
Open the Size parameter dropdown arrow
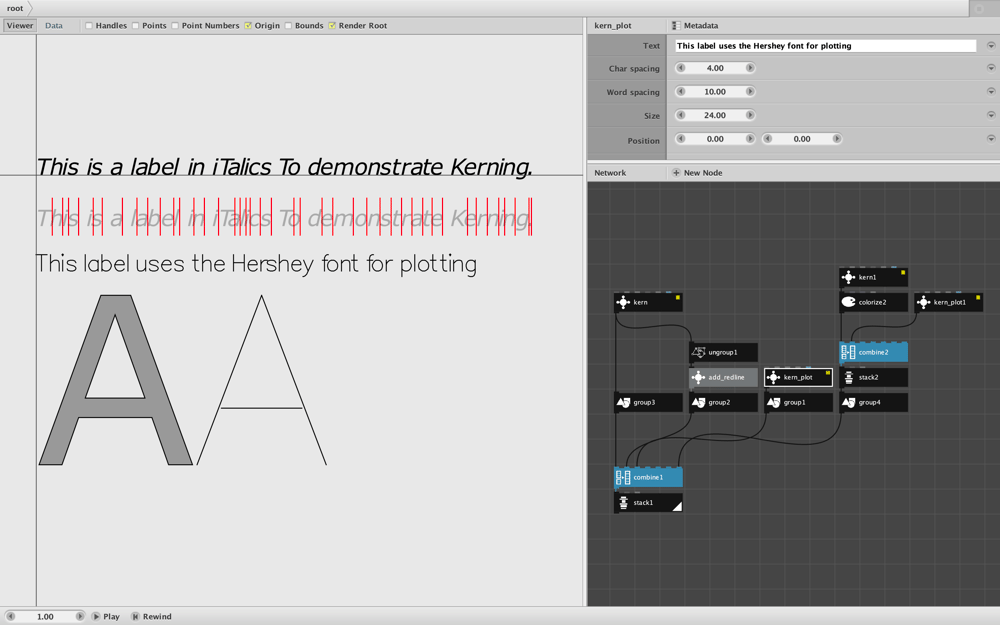991,115
